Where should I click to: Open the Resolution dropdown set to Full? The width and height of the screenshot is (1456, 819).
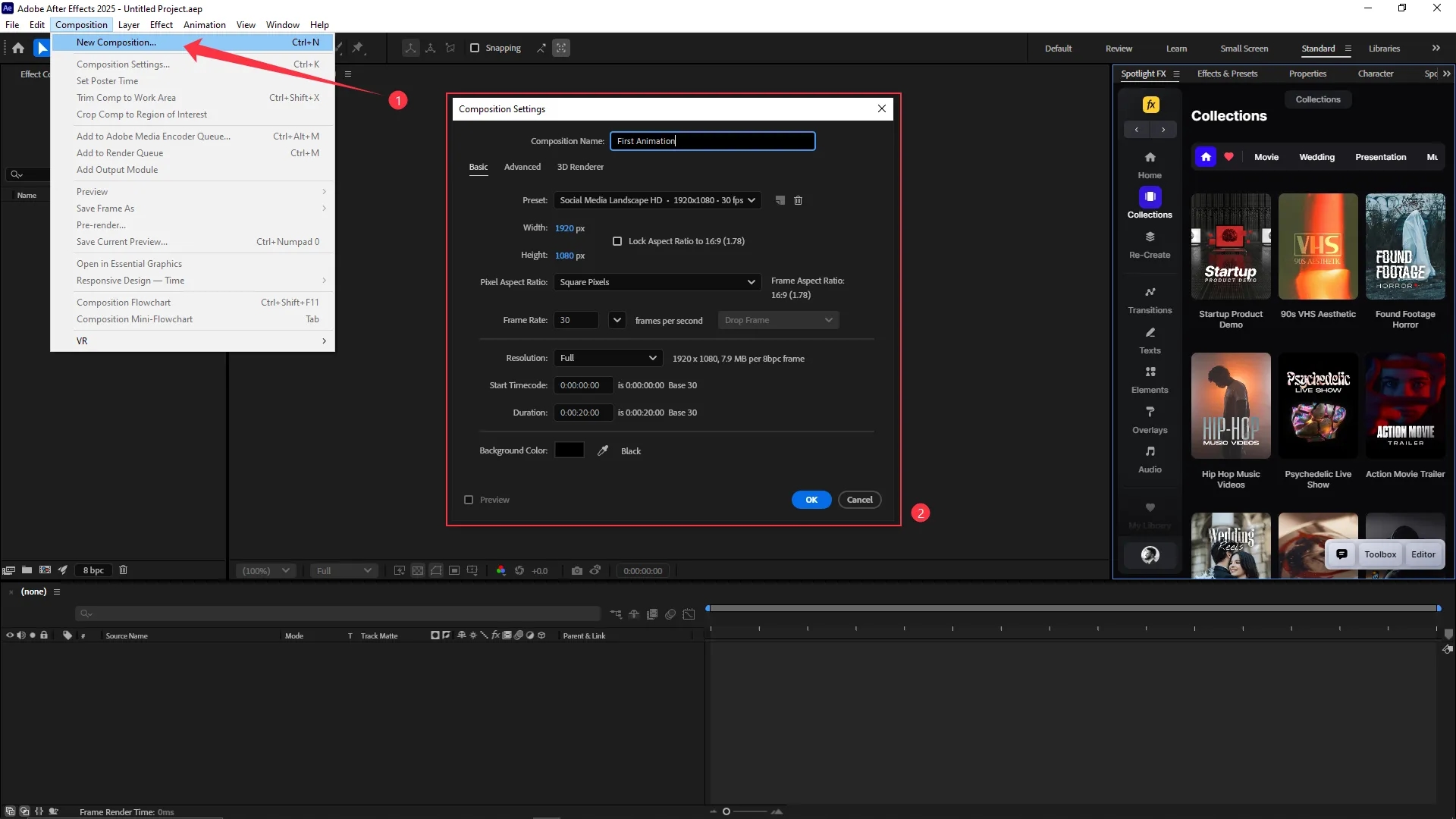(608, 358)
